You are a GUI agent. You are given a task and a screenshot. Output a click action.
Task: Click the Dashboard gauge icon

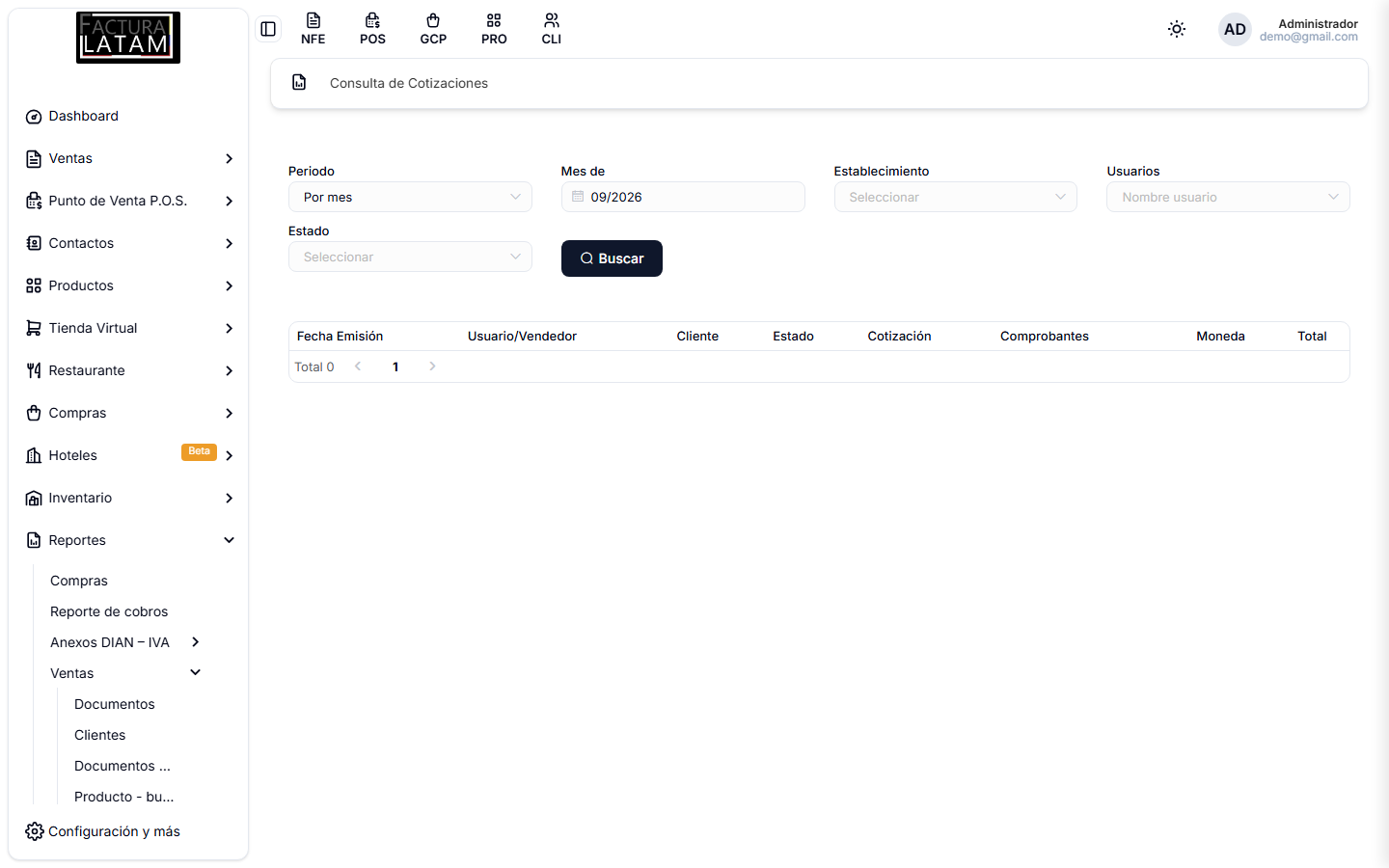(x=34, y=117)
